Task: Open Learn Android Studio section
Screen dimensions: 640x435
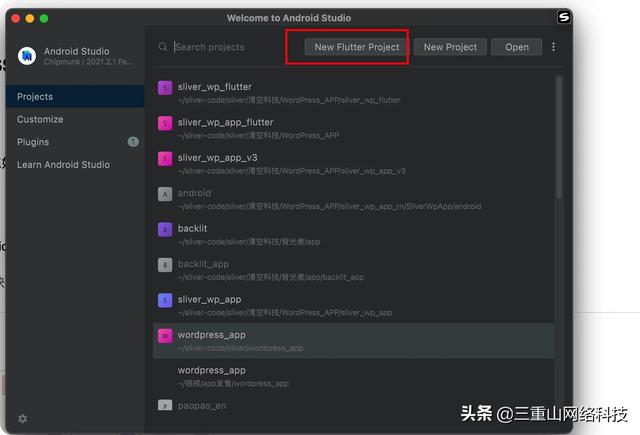Action: click(x=75, y=164)
